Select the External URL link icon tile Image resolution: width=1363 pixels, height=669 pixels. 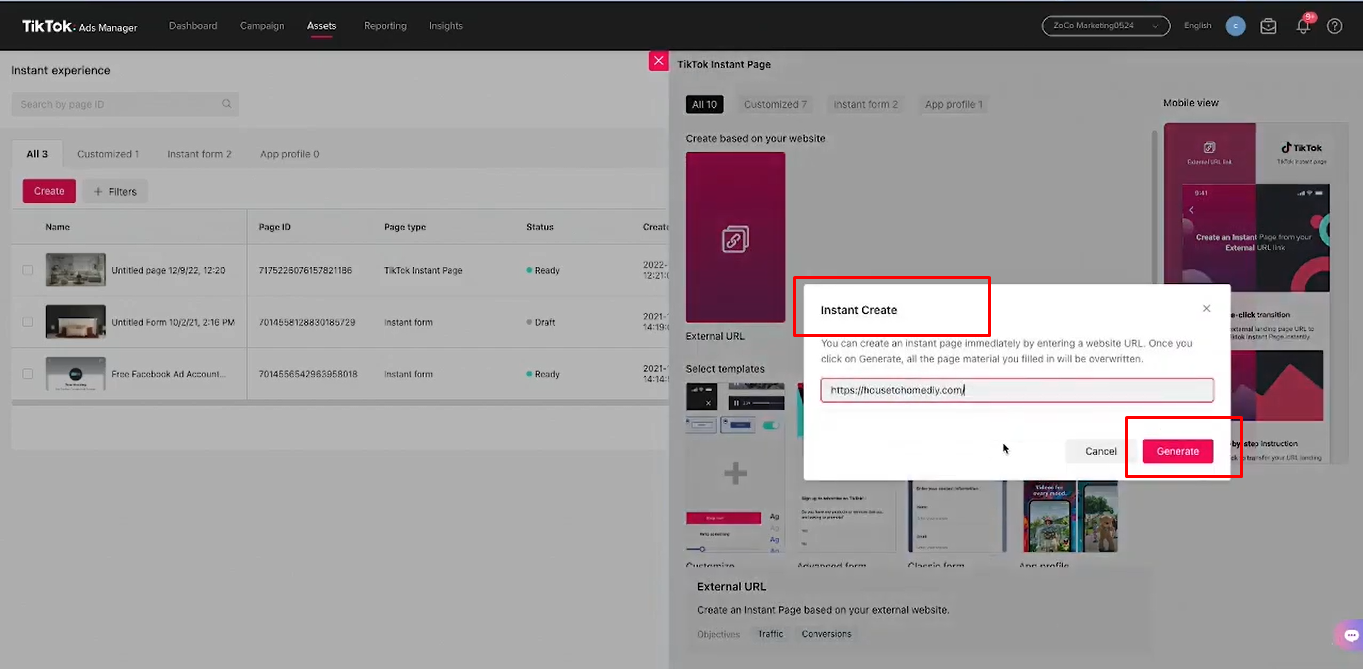click(735, 236)
